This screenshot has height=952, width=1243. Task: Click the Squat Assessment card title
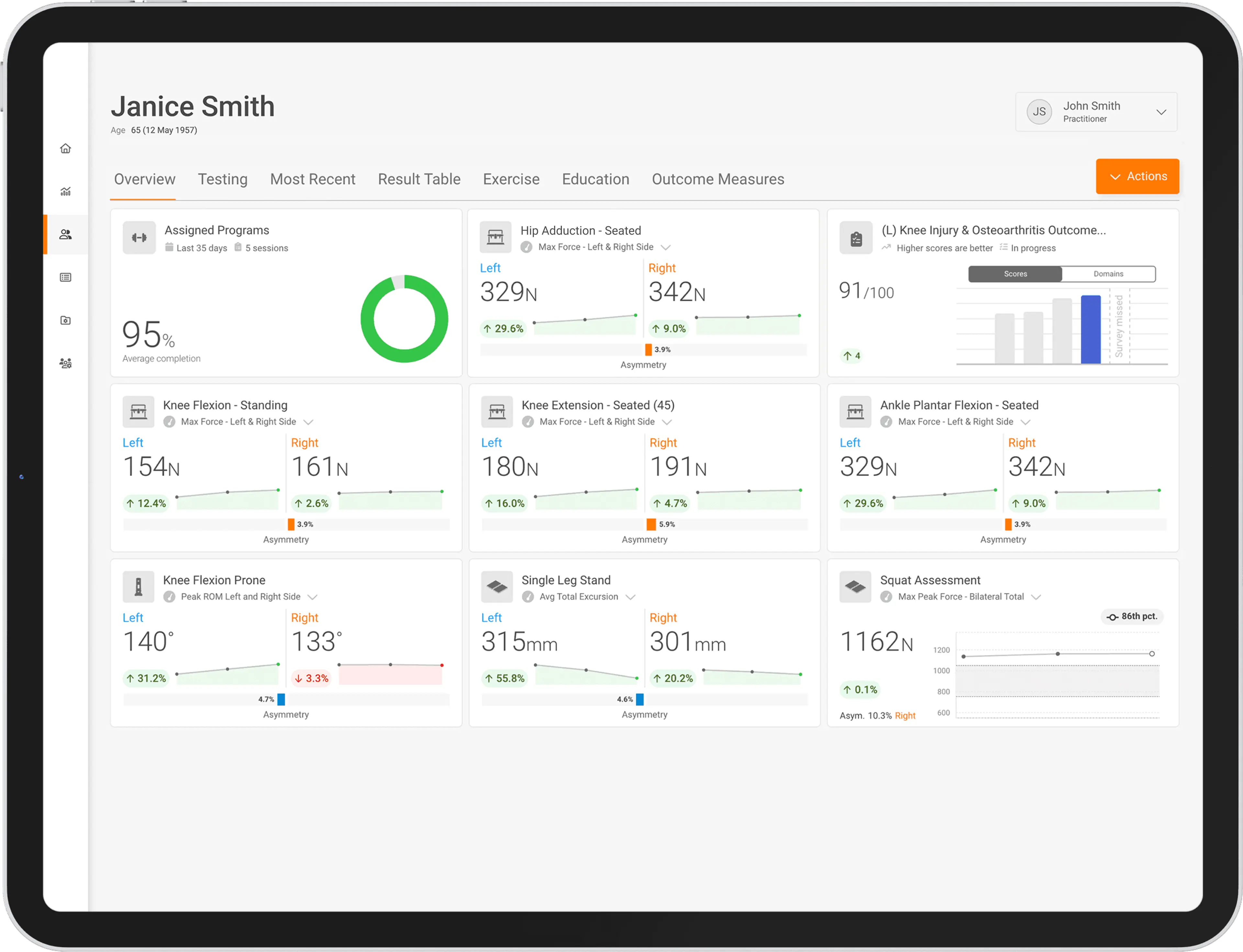(x=930, y=580)
